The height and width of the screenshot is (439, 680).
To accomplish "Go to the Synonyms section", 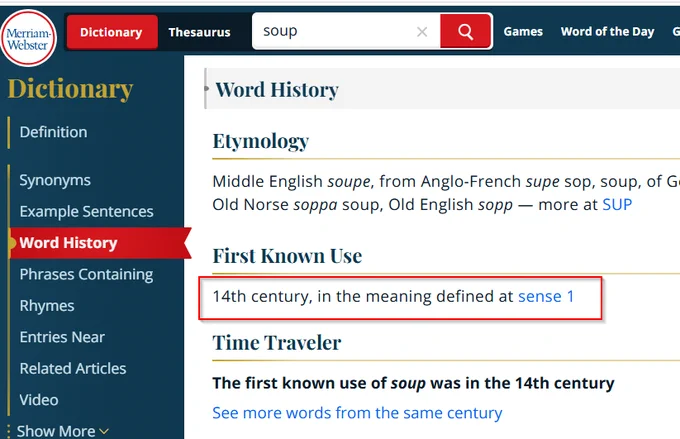I will click(x=55, y=180).
